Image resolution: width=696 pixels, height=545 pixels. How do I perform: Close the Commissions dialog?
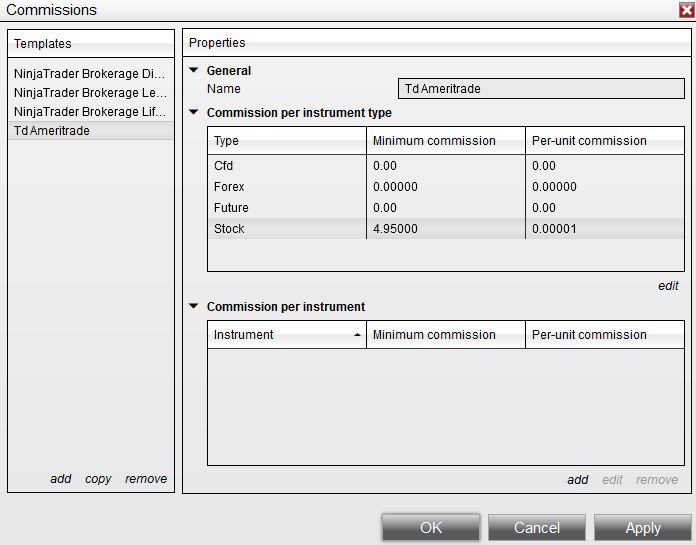coord(687,10)
